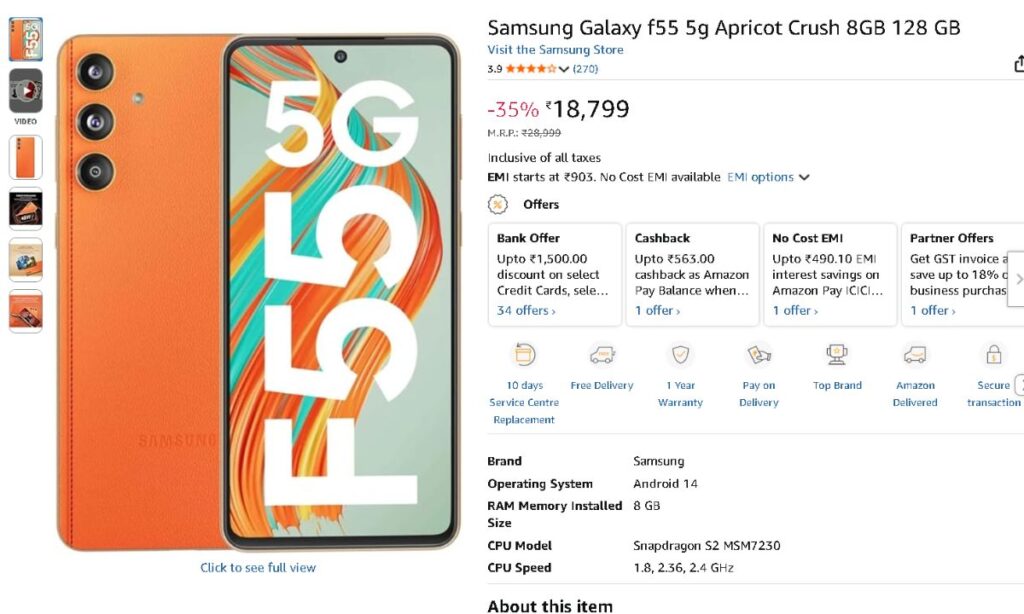Select the orange phone back thumbnail

pos(25,158)
